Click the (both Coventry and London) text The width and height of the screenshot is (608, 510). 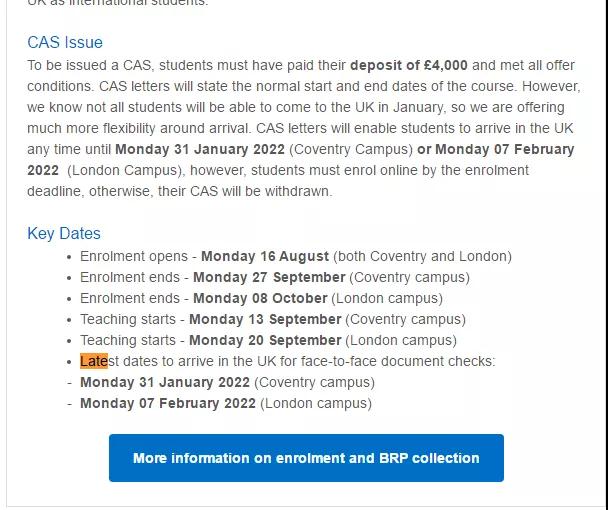pos(422,256)
